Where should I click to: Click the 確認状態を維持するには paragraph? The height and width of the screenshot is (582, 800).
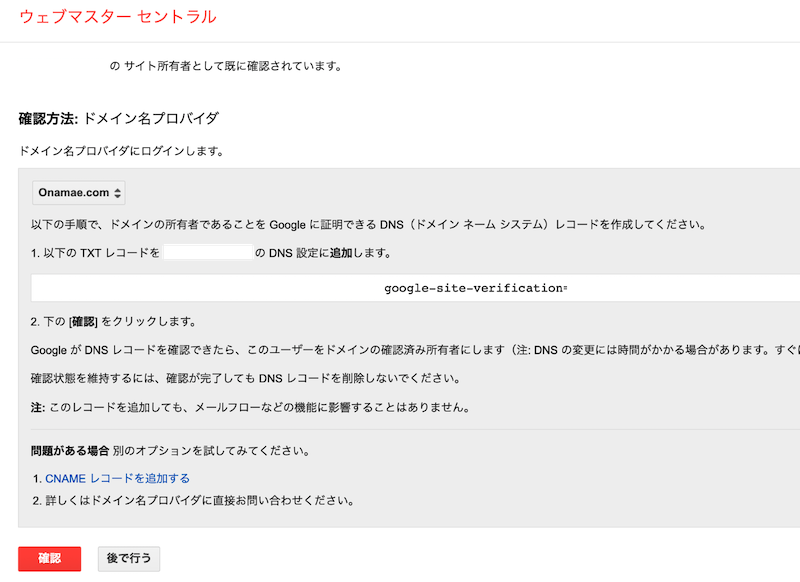[x=246, y=379]
